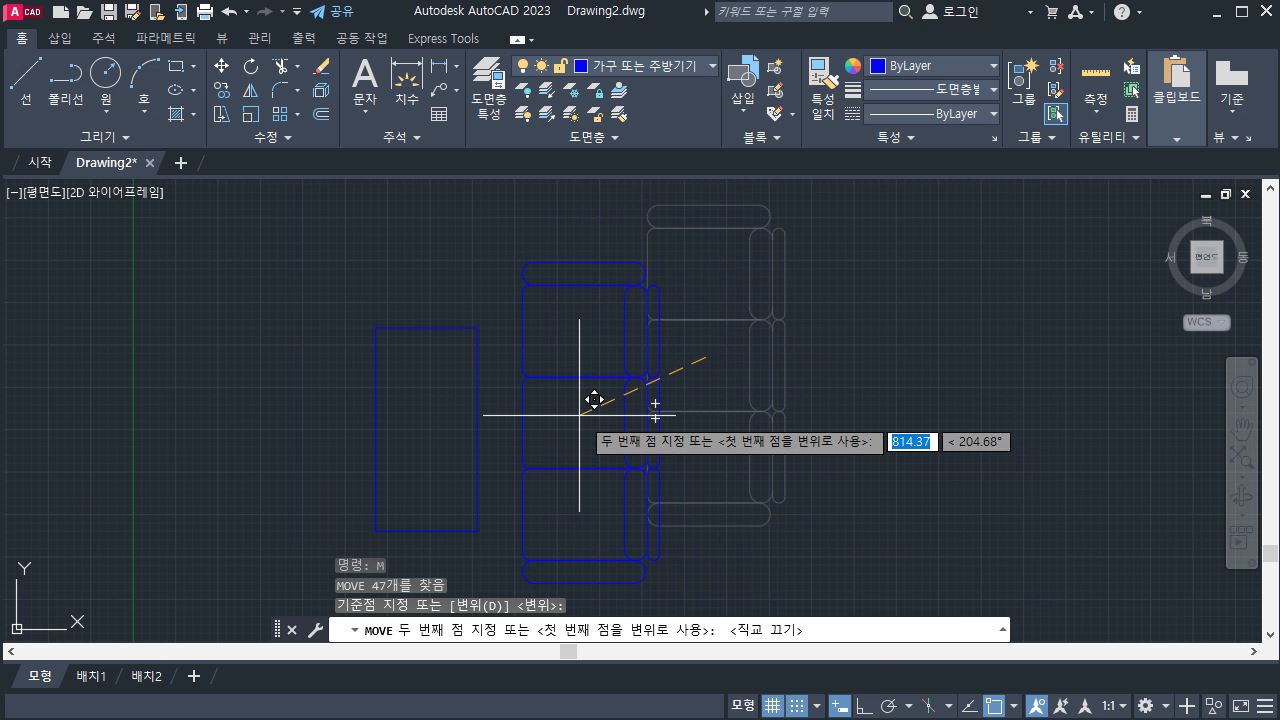Open the Clipboard (클립보드) panel
The image size is (1280, 720).
click(1177, 97)
